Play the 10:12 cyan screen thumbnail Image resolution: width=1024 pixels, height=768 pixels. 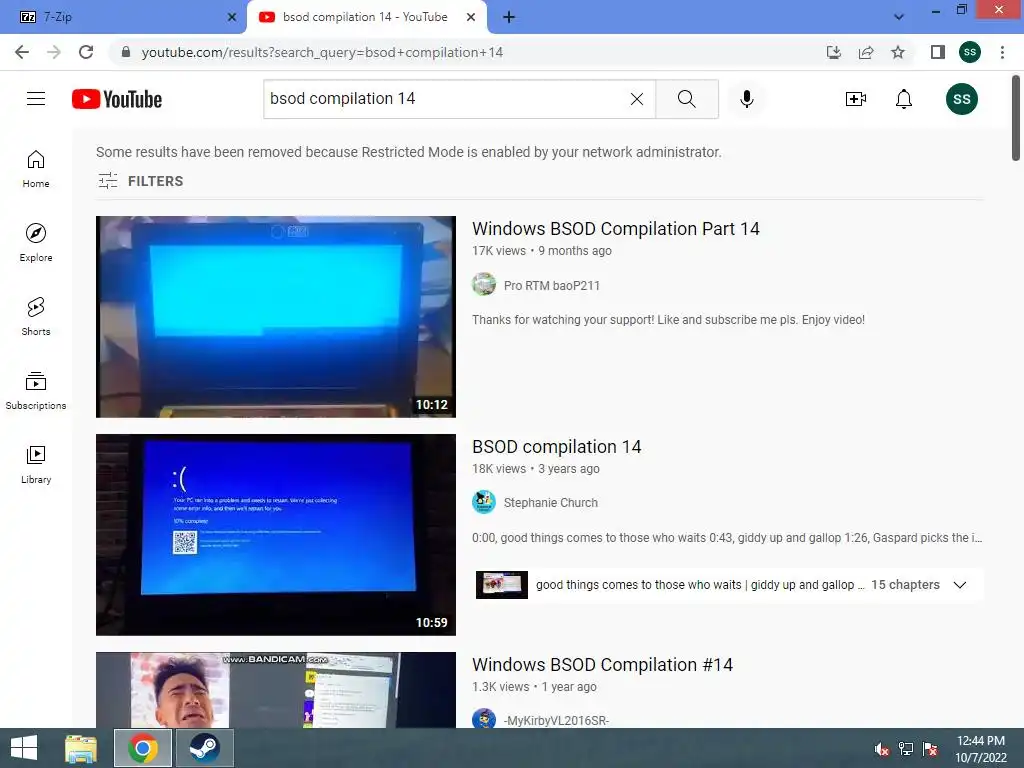276,317
